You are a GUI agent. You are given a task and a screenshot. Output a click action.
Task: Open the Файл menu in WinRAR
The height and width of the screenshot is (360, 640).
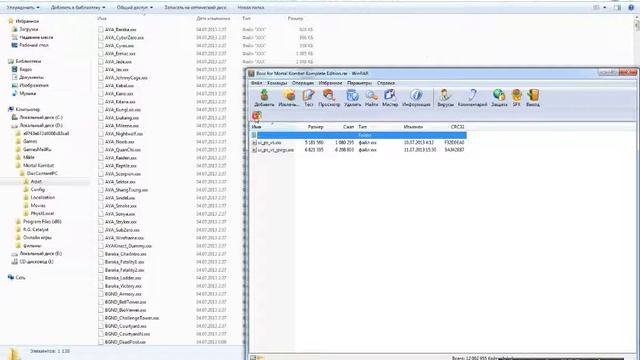[x=256, y=83]
